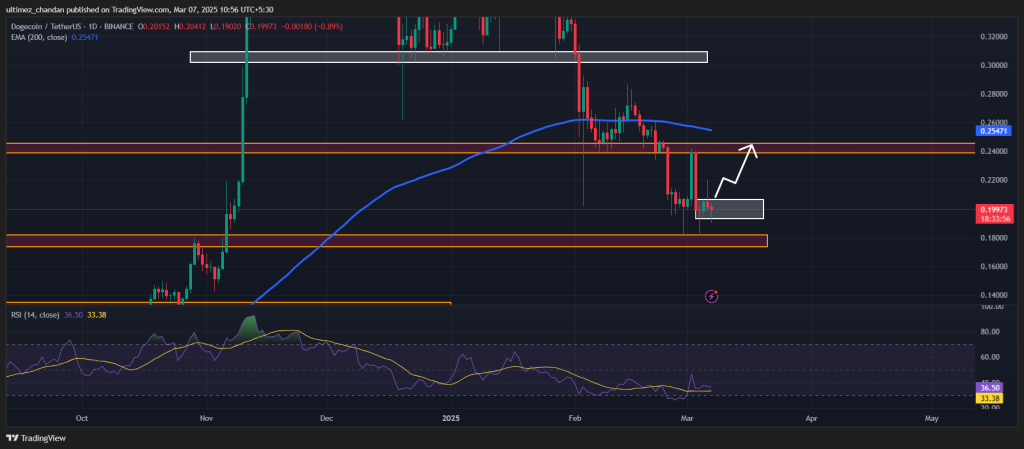Click the pink lightning event marker
This screenshot has width=1024, height=449.
711,296
